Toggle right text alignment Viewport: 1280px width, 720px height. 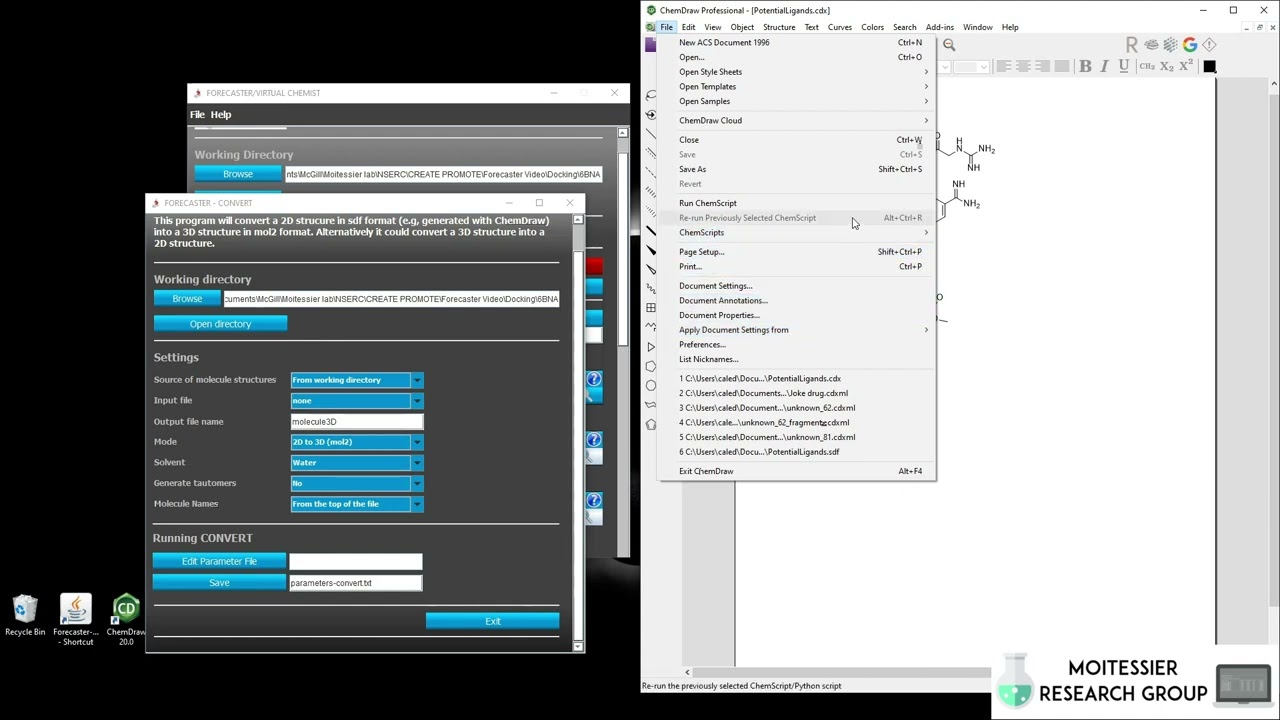(1042, 66)
